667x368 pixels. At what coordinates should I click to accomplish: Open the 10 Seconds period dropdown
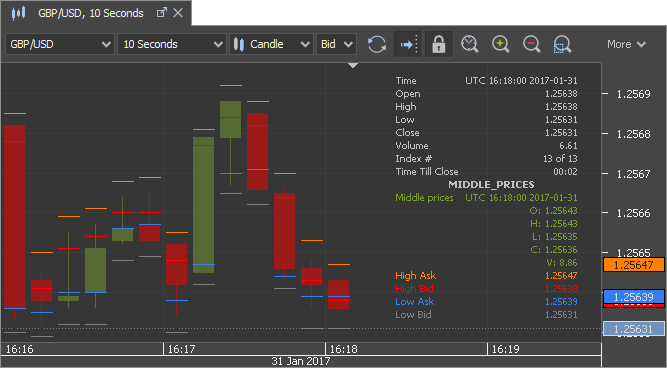pos(172,44)
